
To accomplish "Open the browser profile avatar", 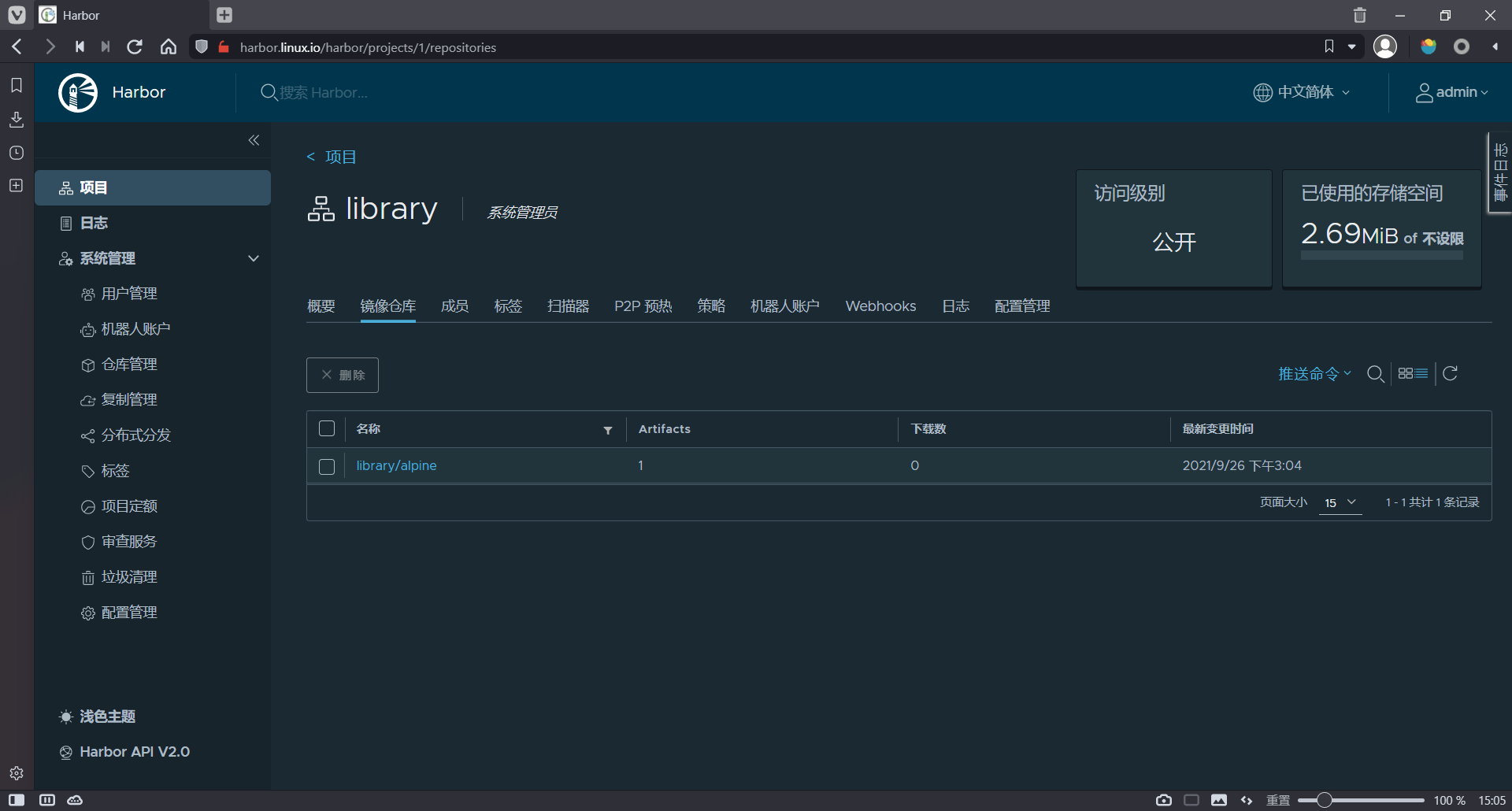I will point(1385,46).
